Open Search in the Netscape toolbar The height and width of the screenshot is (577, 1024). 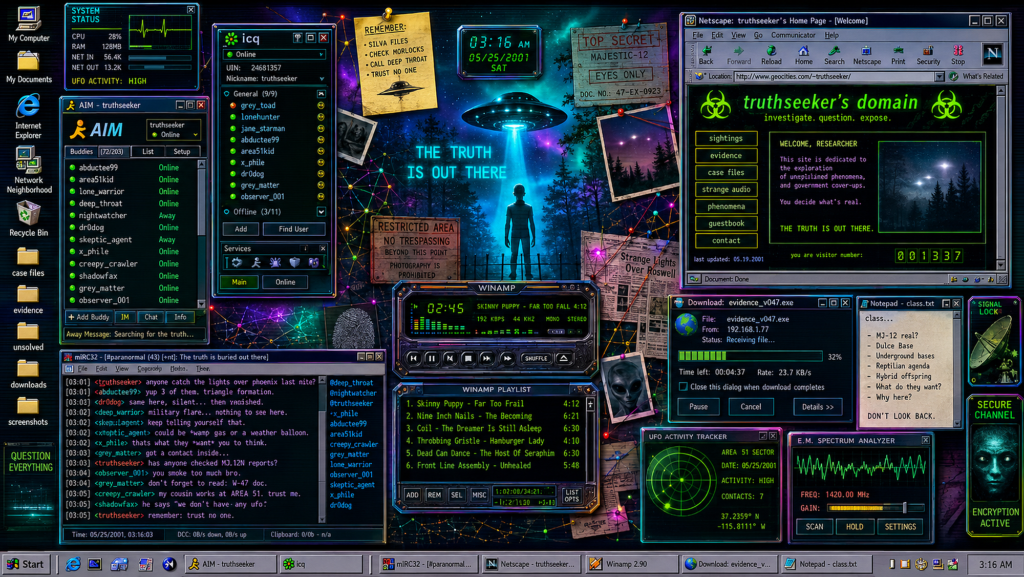(x=834, y=55)
